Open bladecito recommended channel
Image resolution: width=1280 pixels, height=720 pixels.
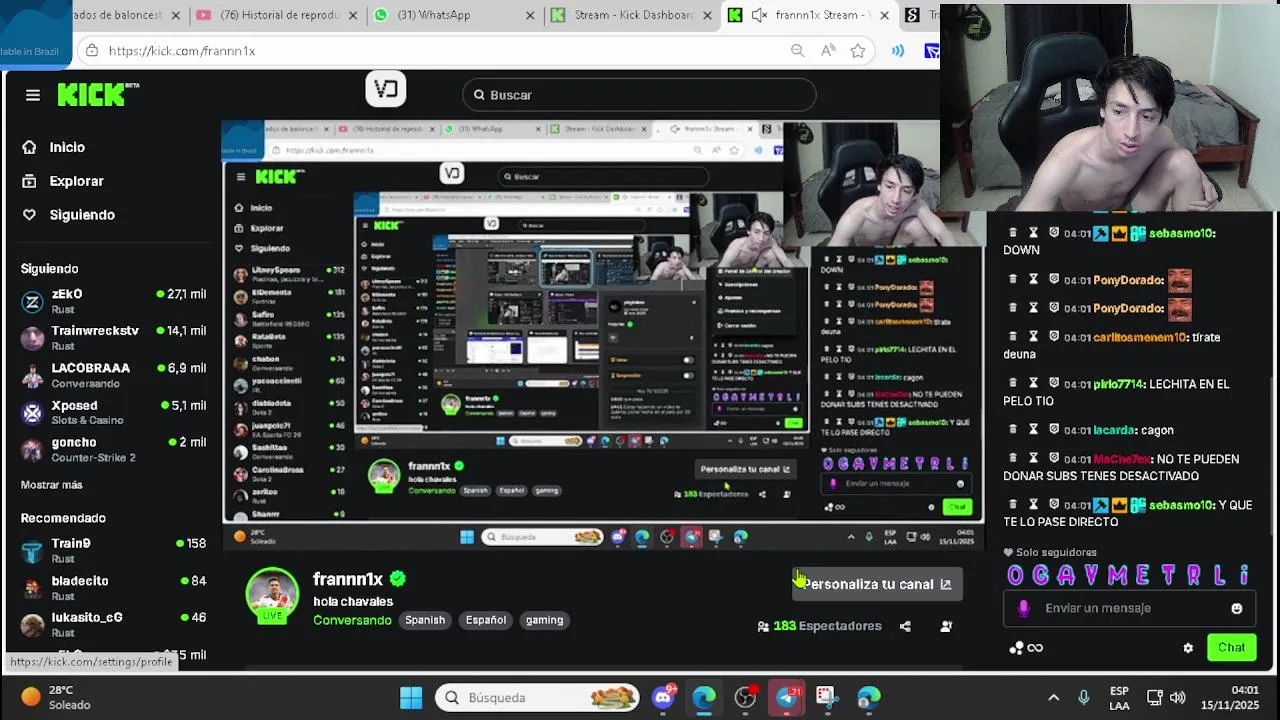(113, 587)
